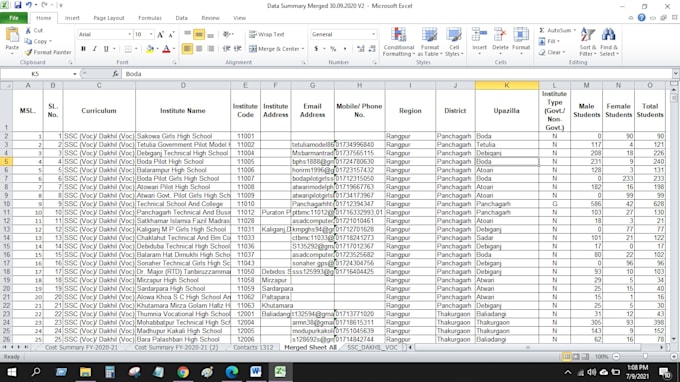Click the Increase Decimal icon
Screen dimensions: 680x382
[x=360, y=49]
